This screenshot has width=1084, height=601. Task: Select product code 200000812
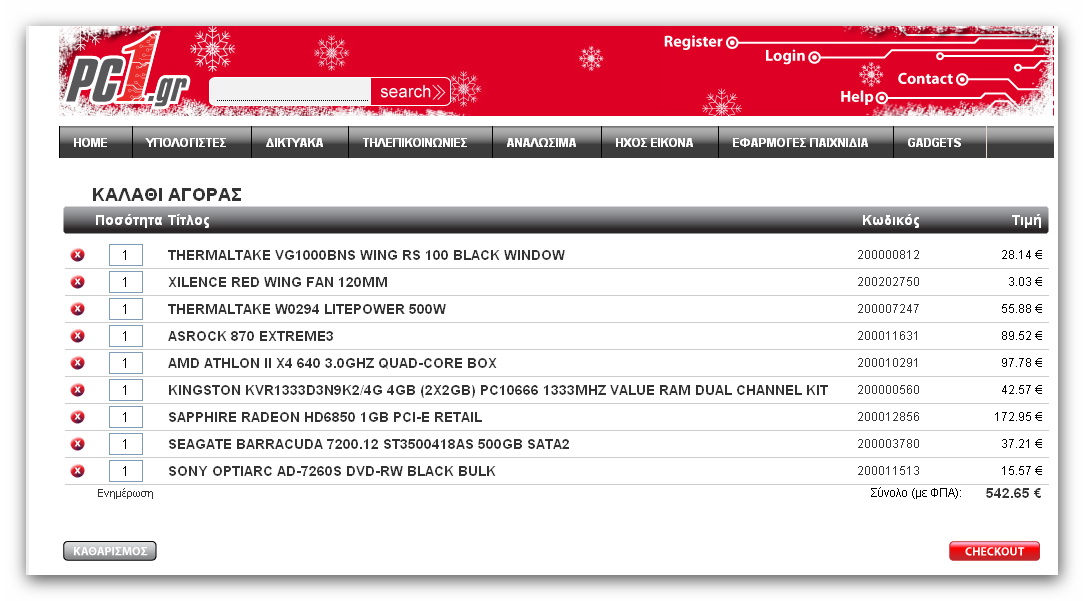click(888, 255)
